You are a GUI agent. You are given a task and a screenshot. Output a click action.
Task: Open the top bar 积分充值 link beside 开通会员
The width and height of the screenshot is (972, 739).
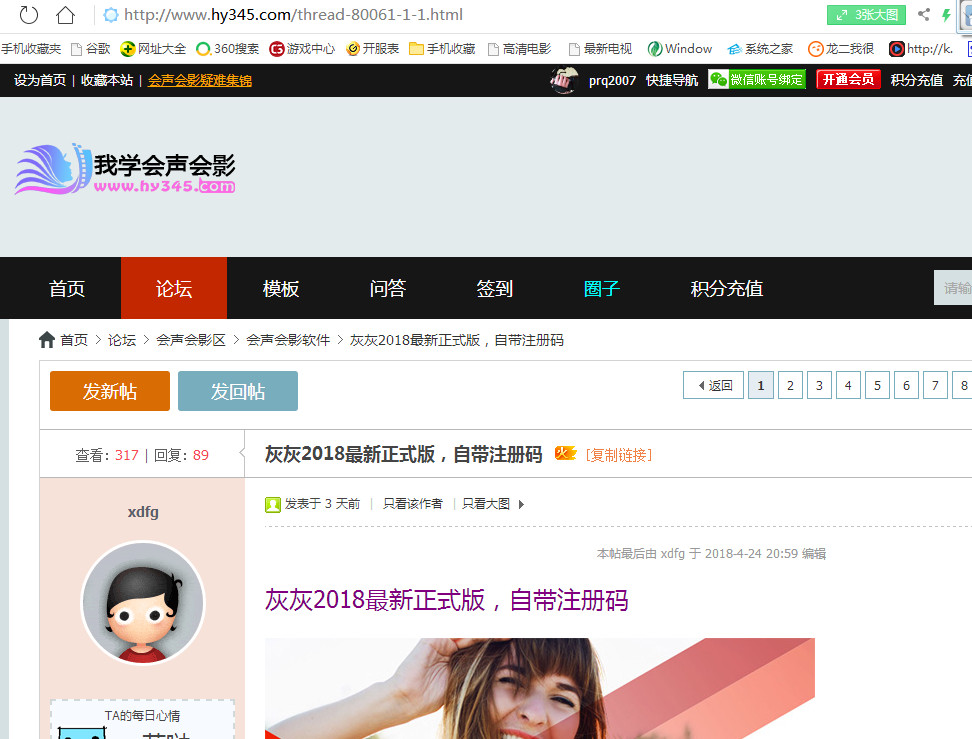917,81
